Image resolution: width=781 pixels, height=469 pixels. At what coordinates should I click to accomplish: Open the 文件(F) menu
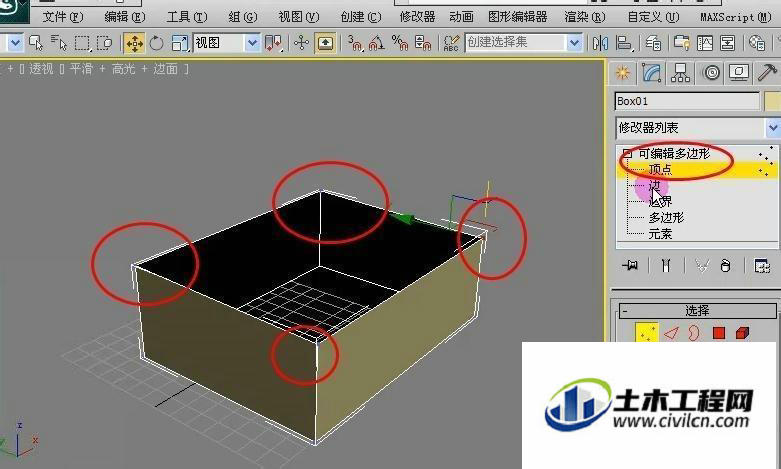(x=63, y=17)
